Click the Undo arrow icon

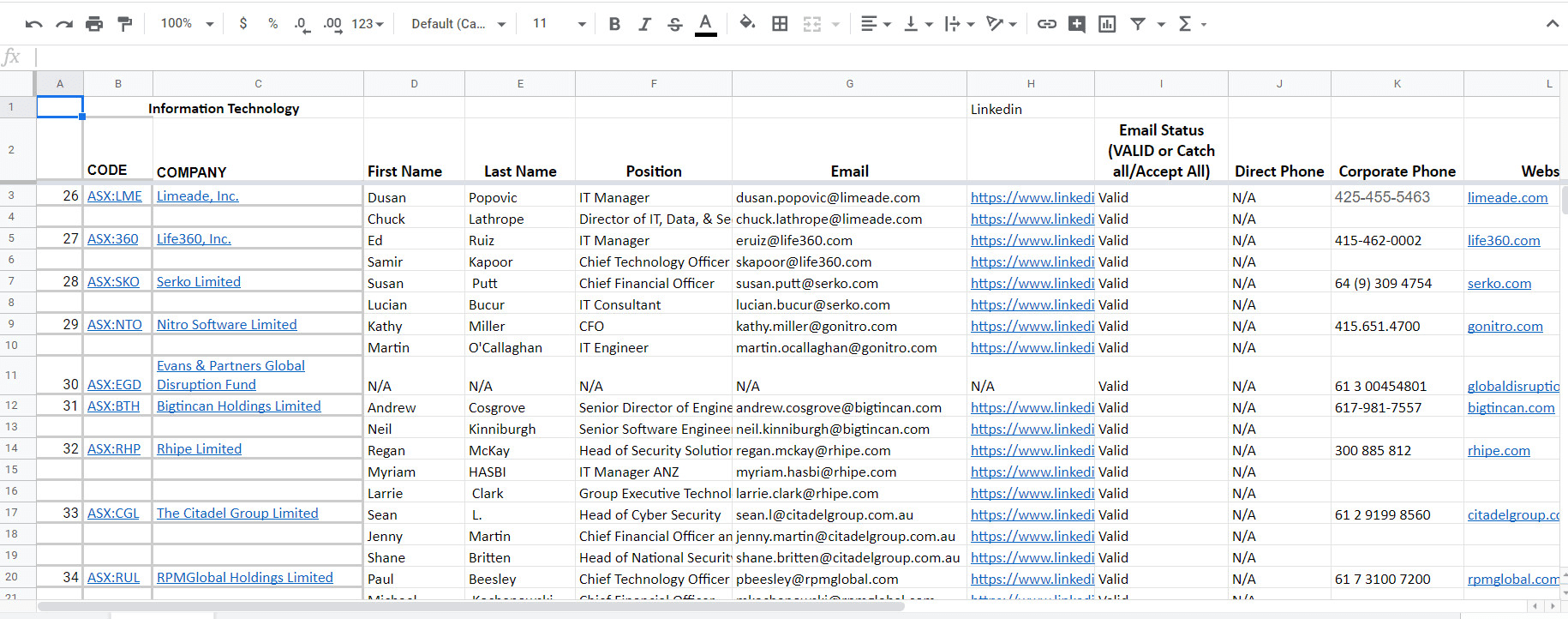33,24
